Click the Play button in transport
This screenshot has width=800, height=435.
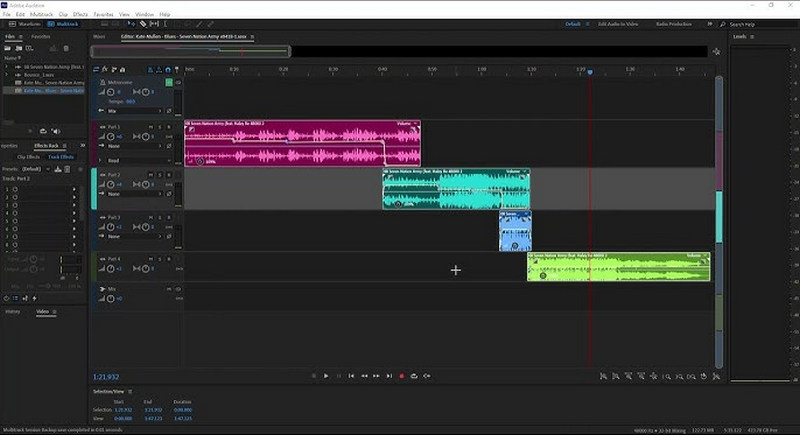(x=326, y=376)
